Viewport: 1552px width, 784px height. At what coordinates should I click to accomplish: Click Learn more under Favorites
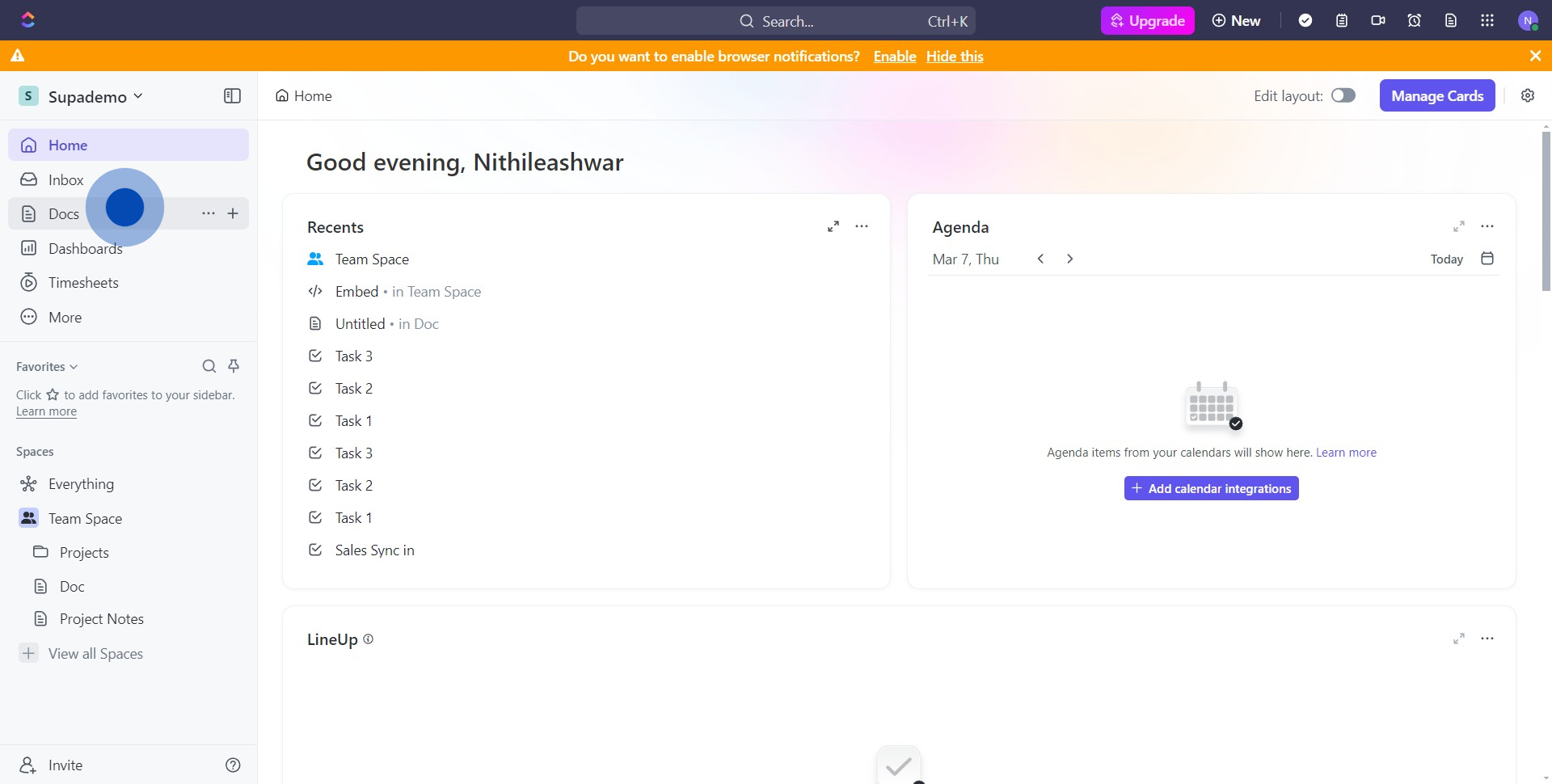pyautogui.click(x=46, y=411)
